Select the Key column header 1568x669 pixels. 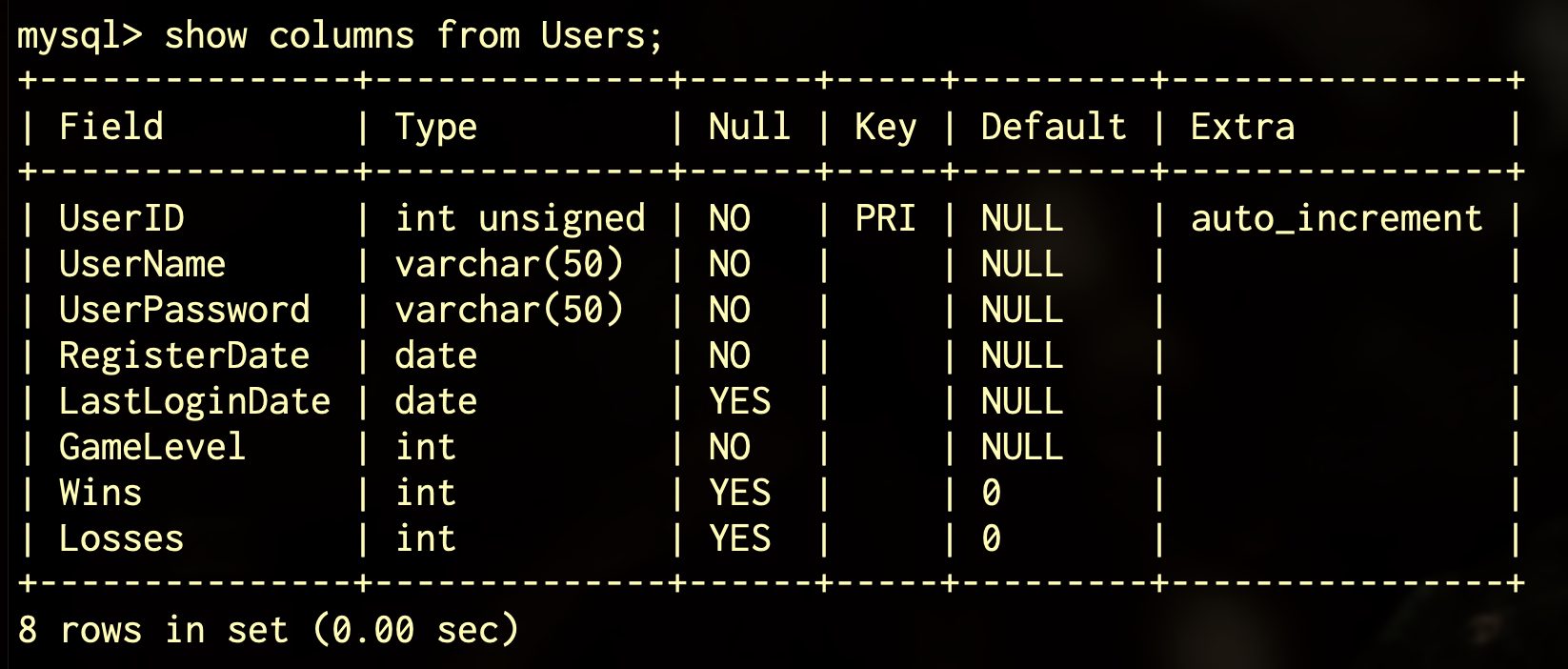[885, 127]
